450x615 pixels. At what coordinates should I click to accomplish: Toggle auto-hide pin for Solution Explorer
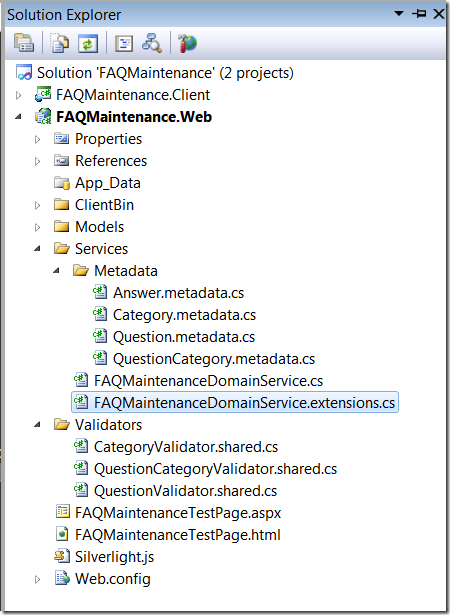[x=419, y=14]
